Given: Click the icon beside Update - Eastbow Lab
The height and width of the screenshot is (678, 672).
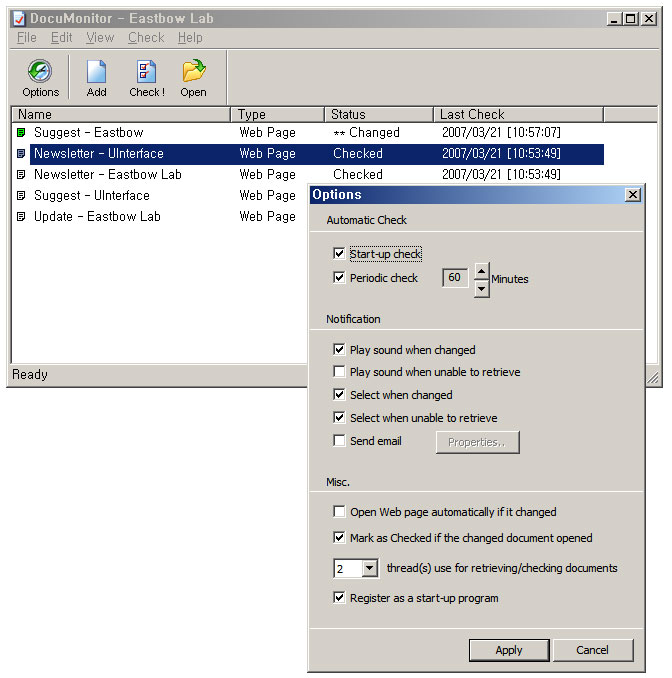Looking at the screenshot, I should point(21,217).
